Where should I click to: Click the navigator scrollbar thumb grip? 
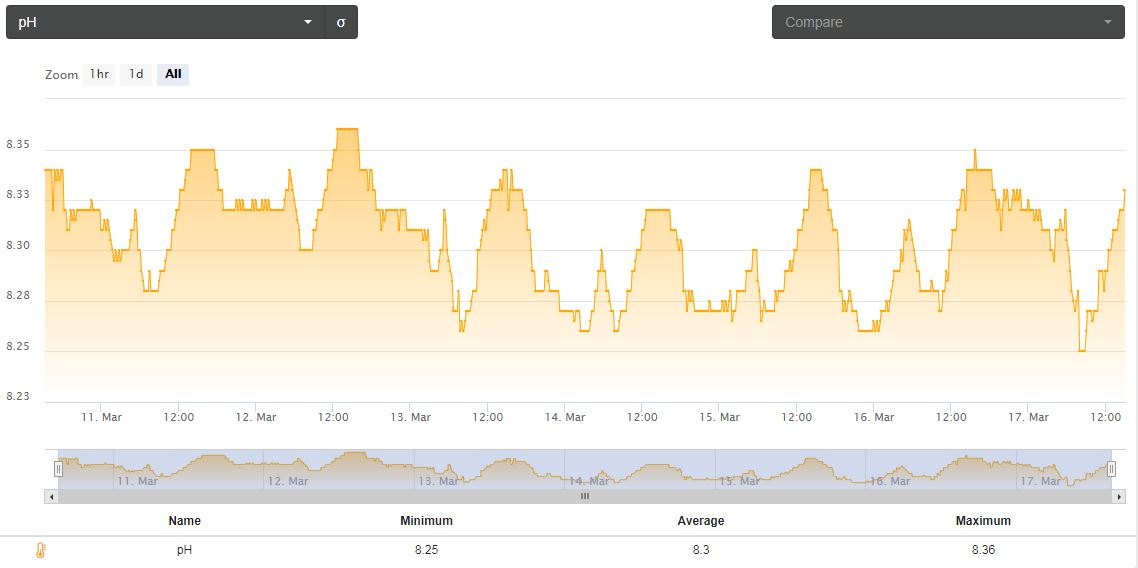pos(585,496)
